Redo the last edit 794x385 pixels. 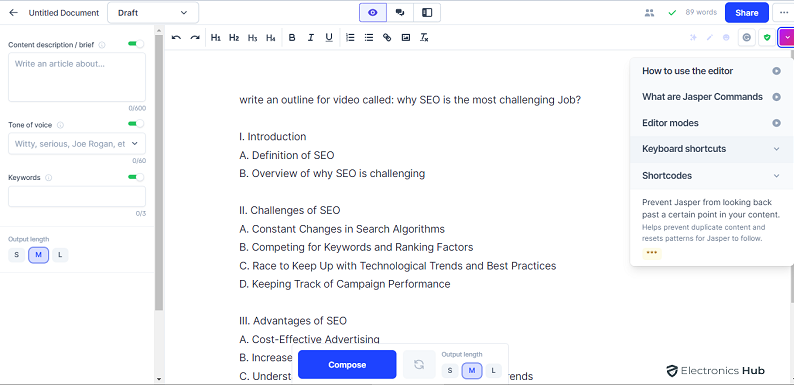(194, 37)
